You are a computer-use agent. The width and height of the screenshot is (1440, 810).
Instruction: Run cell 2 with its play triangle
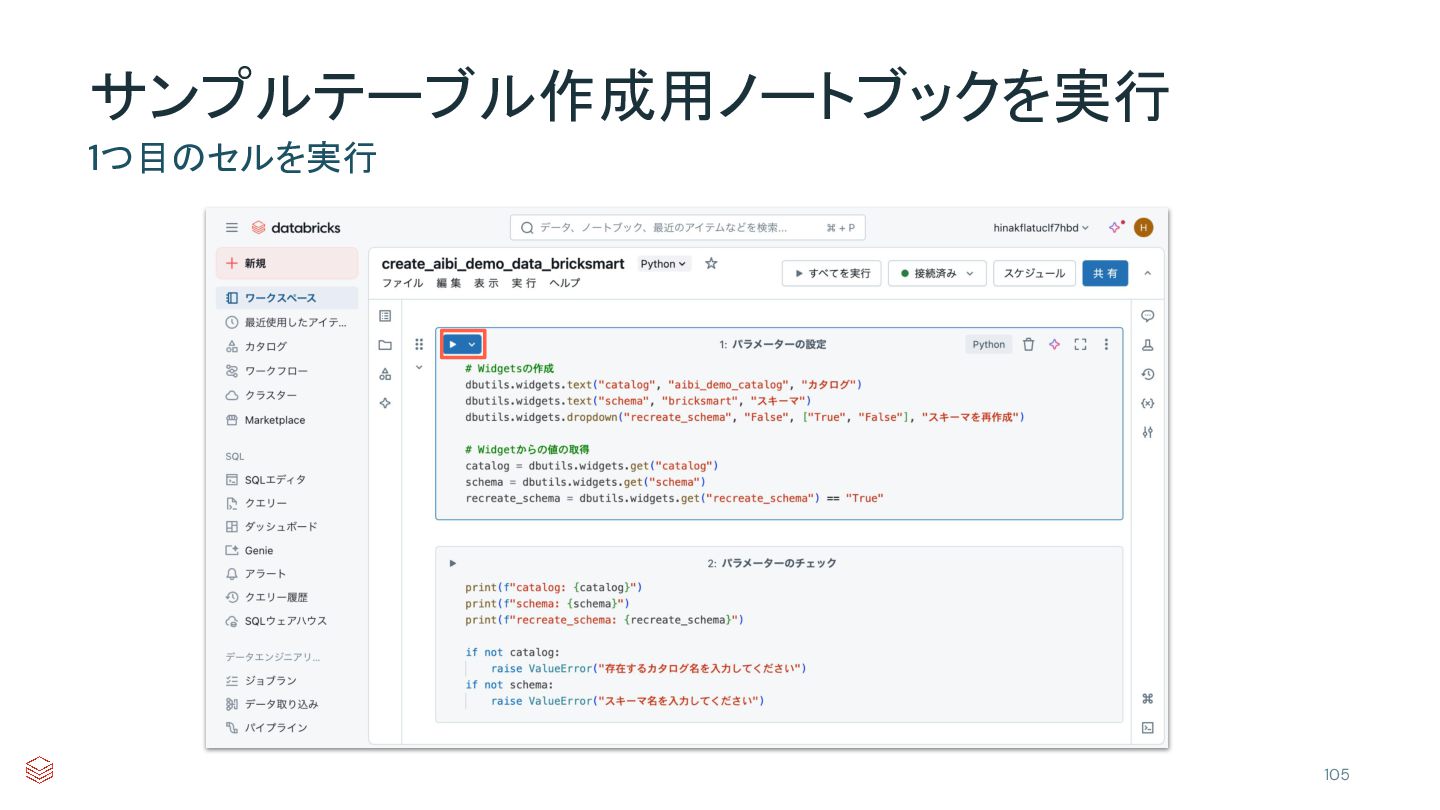click(x=453, y=563)
